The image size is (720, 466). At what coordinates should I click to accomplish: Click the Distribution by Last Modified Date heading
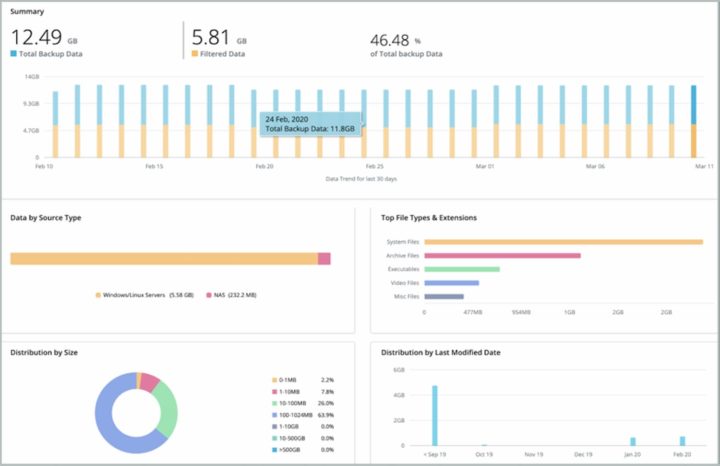coord(441,353)
